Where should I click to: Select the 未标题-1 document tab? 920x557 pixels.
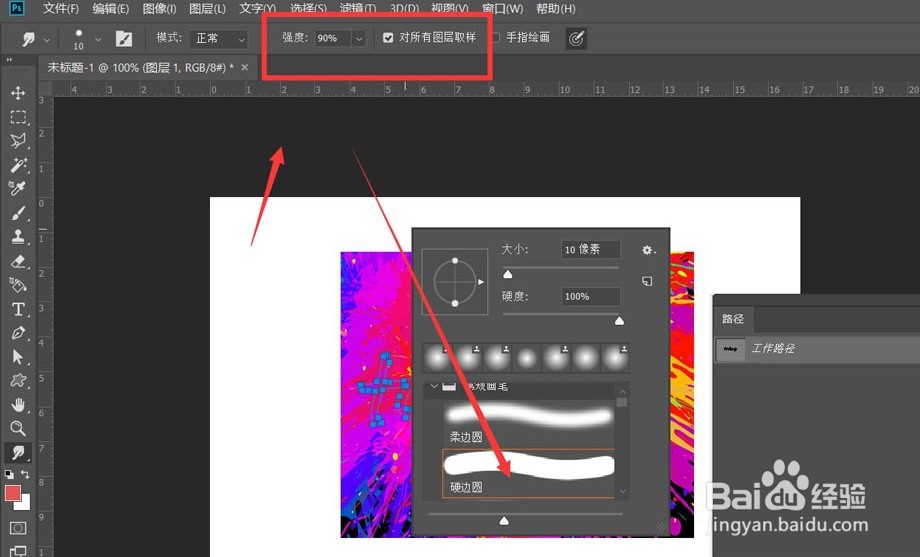(141, 67)
